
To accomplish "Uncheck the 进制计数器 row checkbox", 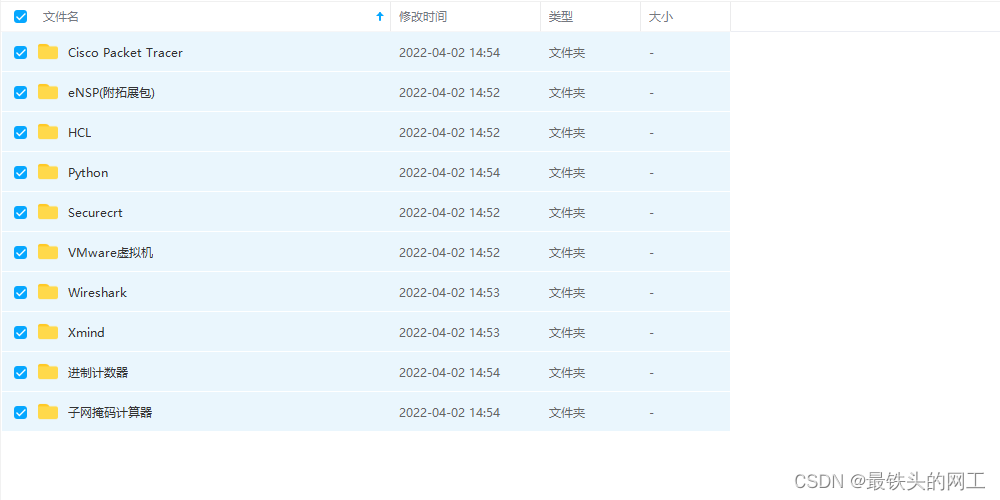I will pos(20,372).
